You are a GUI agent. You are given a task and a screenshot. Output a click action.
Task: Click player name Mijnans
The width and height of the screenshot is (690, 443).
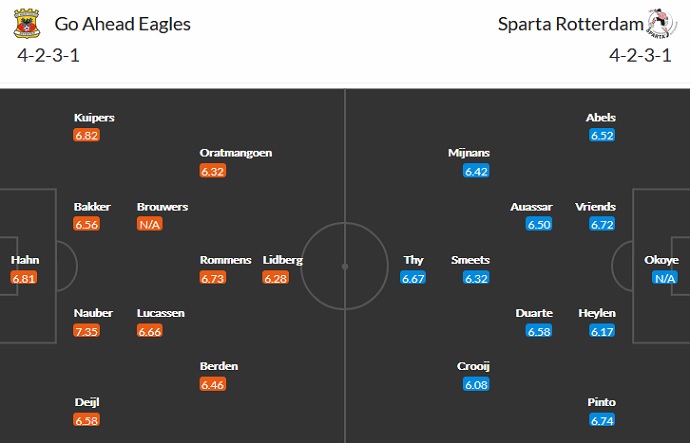point(469,153)
